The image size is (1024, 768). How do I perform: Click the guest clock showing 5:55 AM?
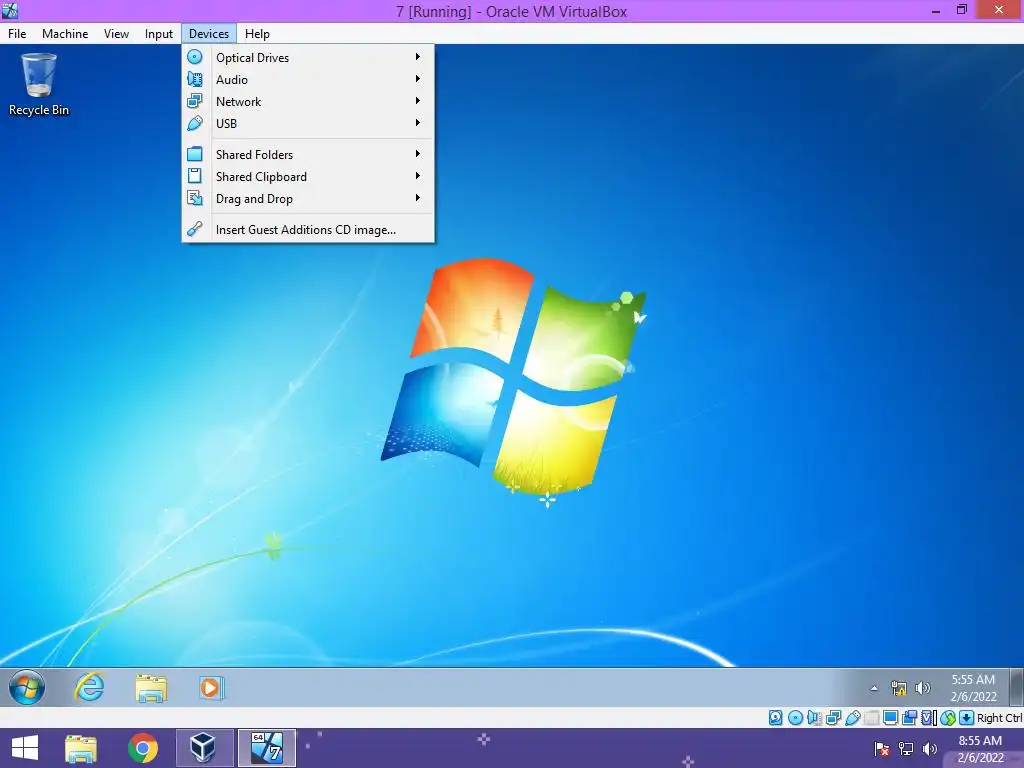(x=973, y=688)
